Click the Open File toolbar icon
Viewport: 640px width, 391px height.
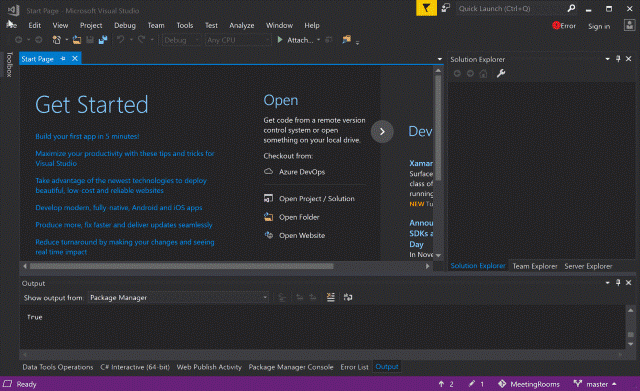[77, 40]
